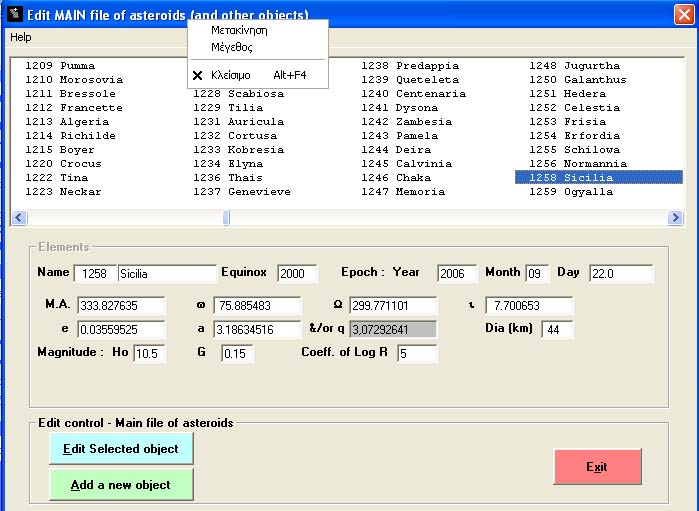The width and height of the screenshot is (699, 511).
Task: Select 1234 Elyna in the list
Action: click(x=228, y=164)
